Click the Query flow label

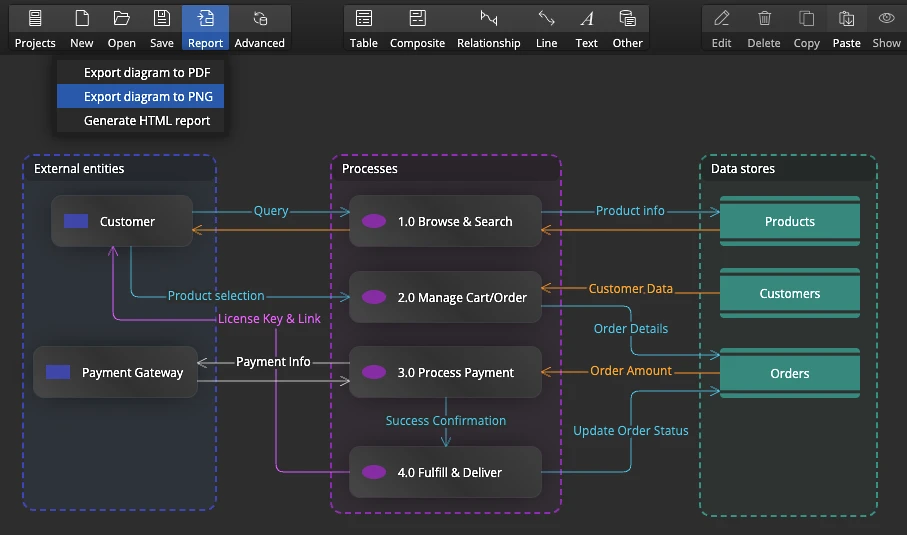point(271,211)
